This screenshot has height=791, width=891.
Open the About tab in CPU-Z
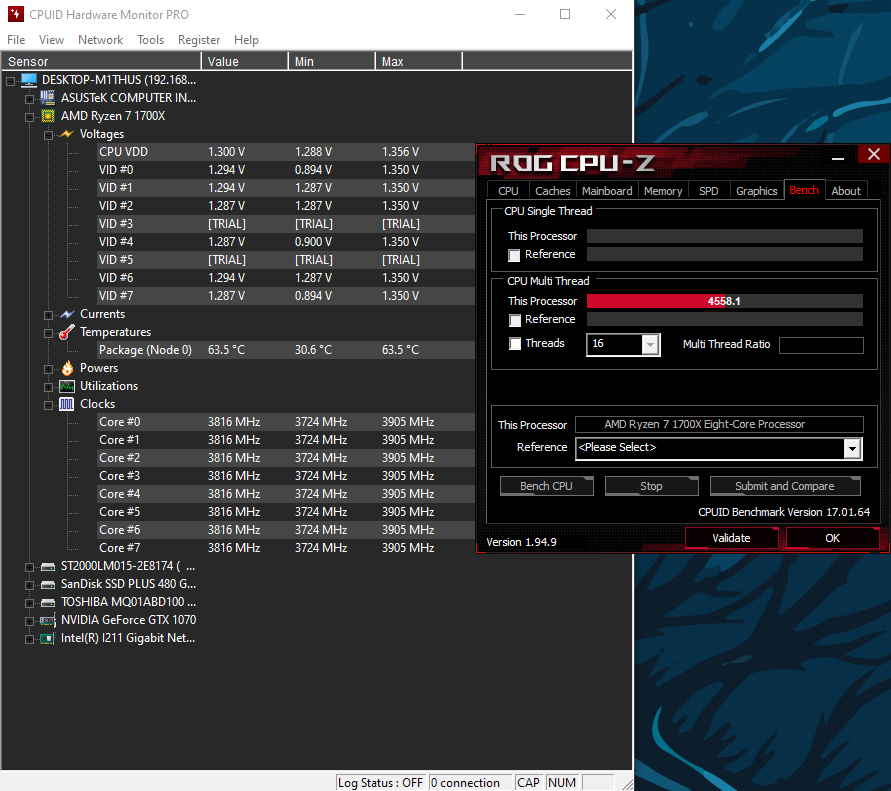click(x=846, y=191)
